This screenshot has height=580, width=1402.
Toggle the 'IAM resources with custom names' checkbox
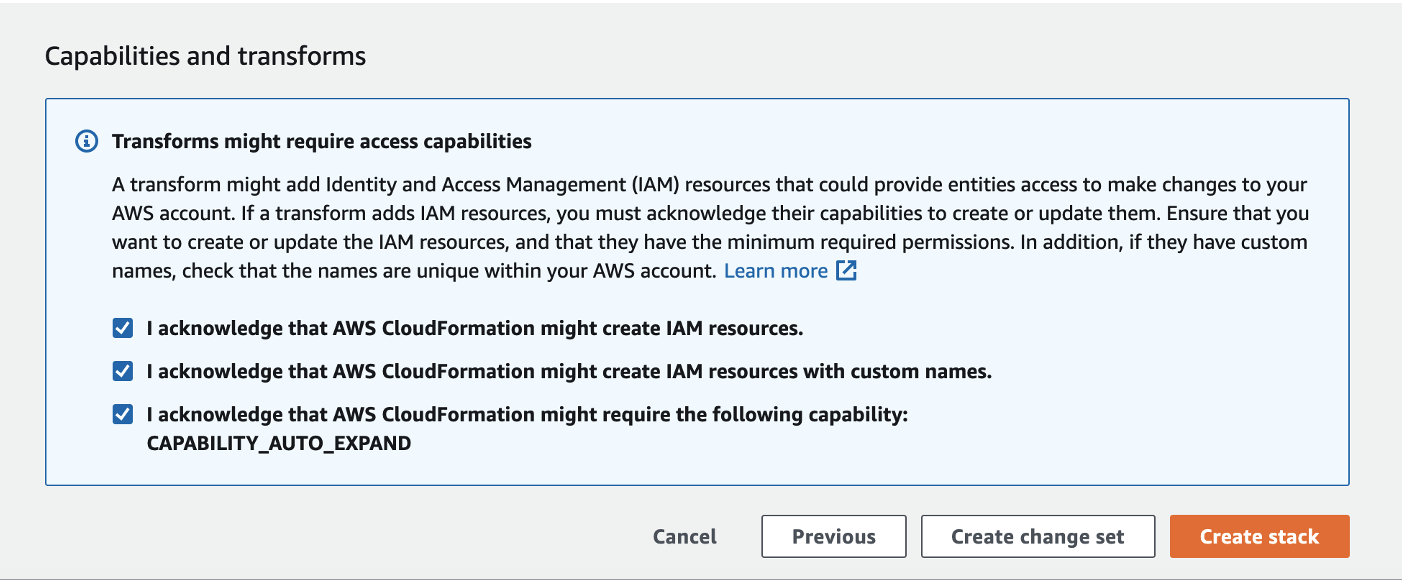coord(122,371)
